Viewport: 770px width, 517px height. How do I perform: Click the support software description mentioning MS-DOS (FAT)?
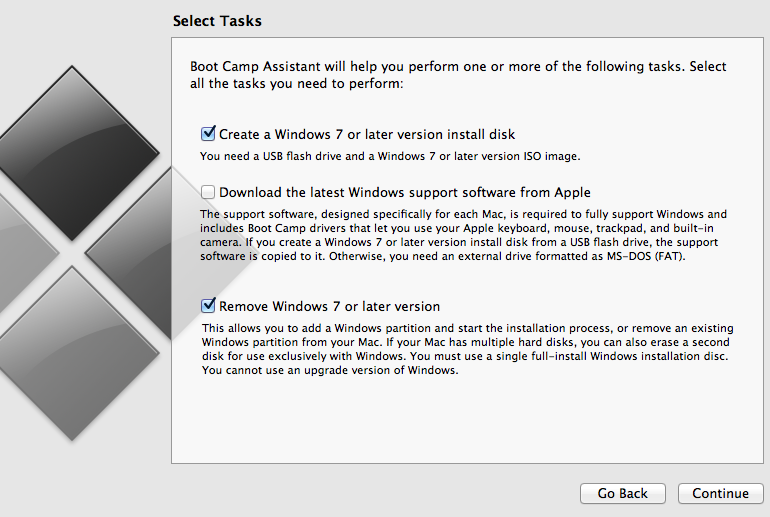463,235
